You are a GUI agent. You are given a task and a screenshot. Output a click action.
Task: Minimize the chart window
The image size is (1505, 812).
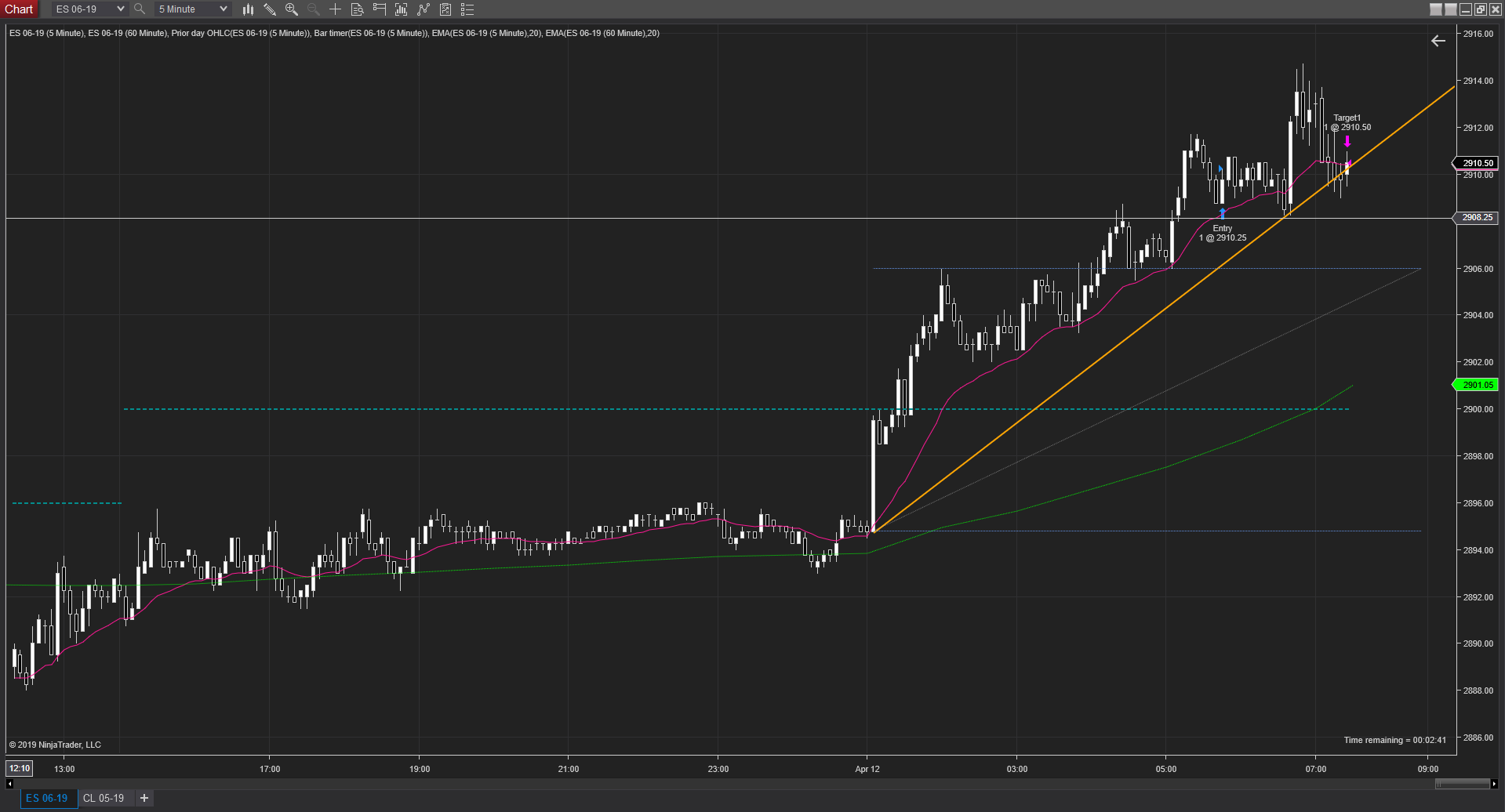click(1466, 9)
